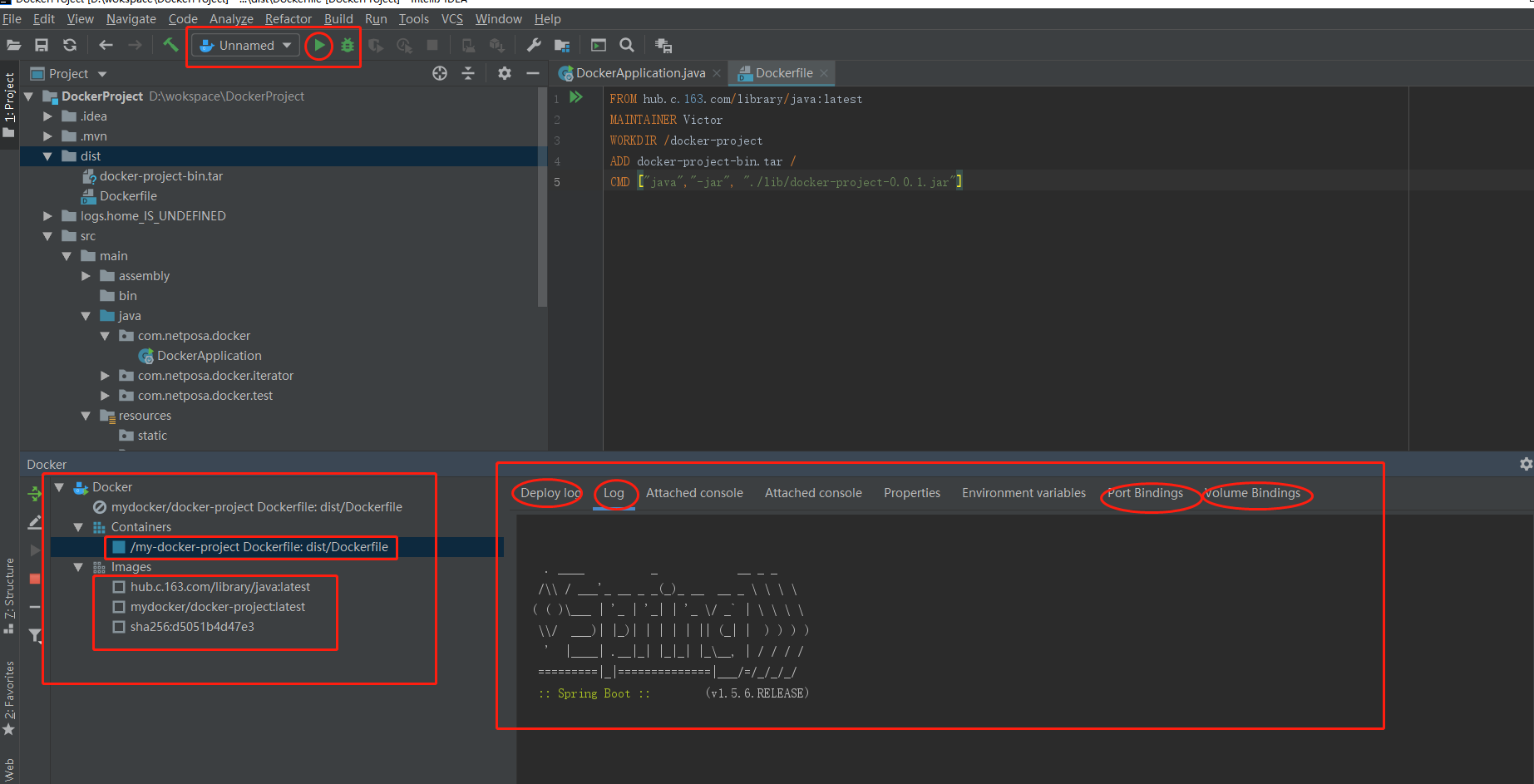The width and height of the screenshot is (1534, 784).
Task: Open Settings with the wrench icon
Action: pos(534,45)
